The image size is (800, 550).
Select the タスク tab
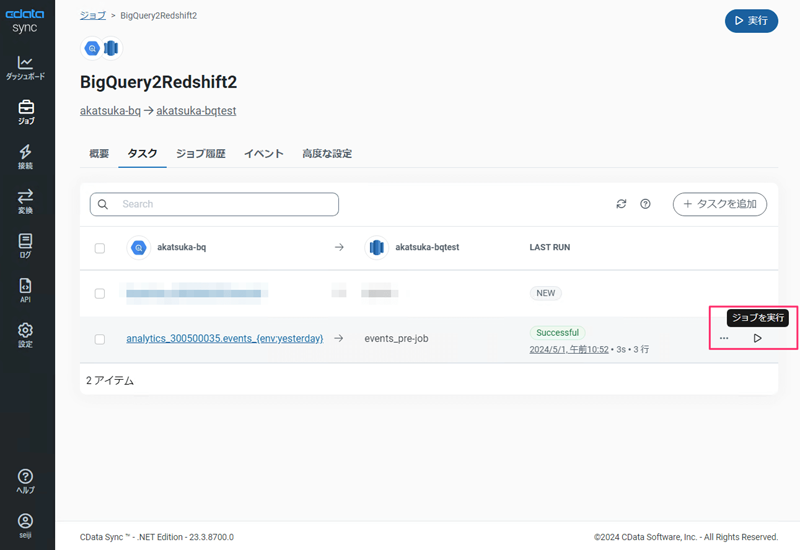142,154
